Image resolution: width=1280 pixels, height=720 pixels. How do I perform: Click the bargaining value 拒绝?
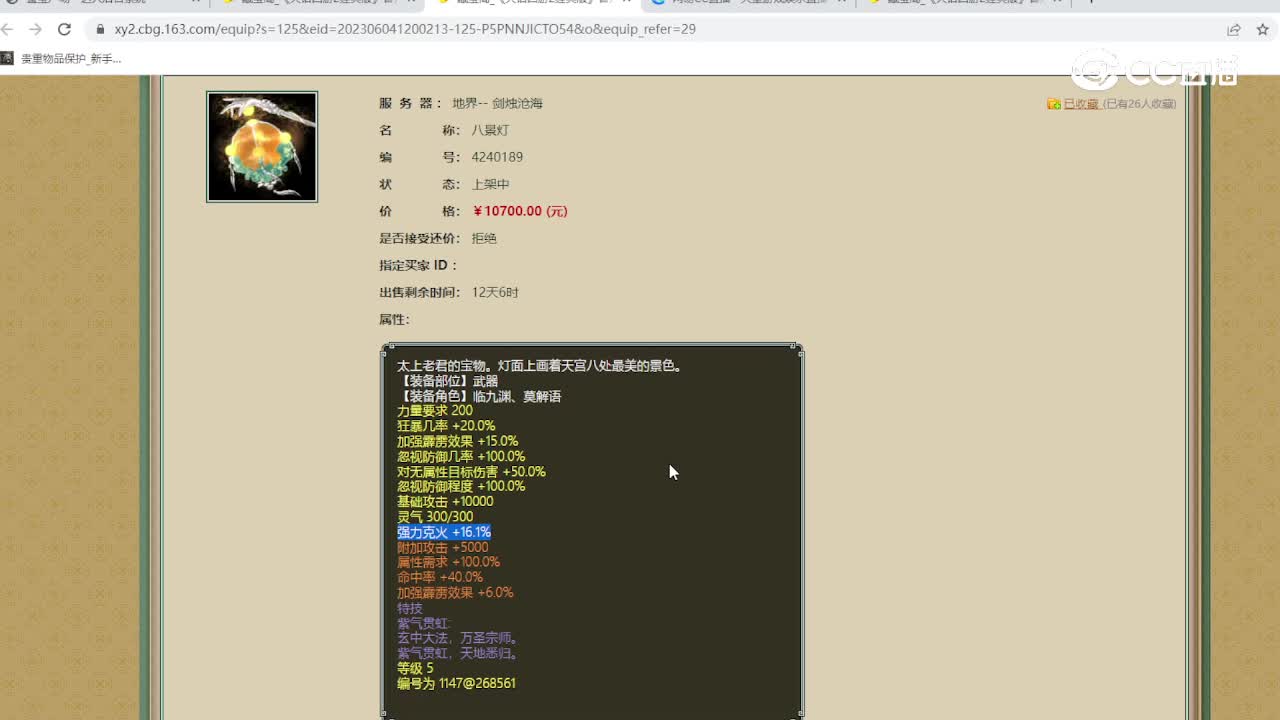coord(484,238)
